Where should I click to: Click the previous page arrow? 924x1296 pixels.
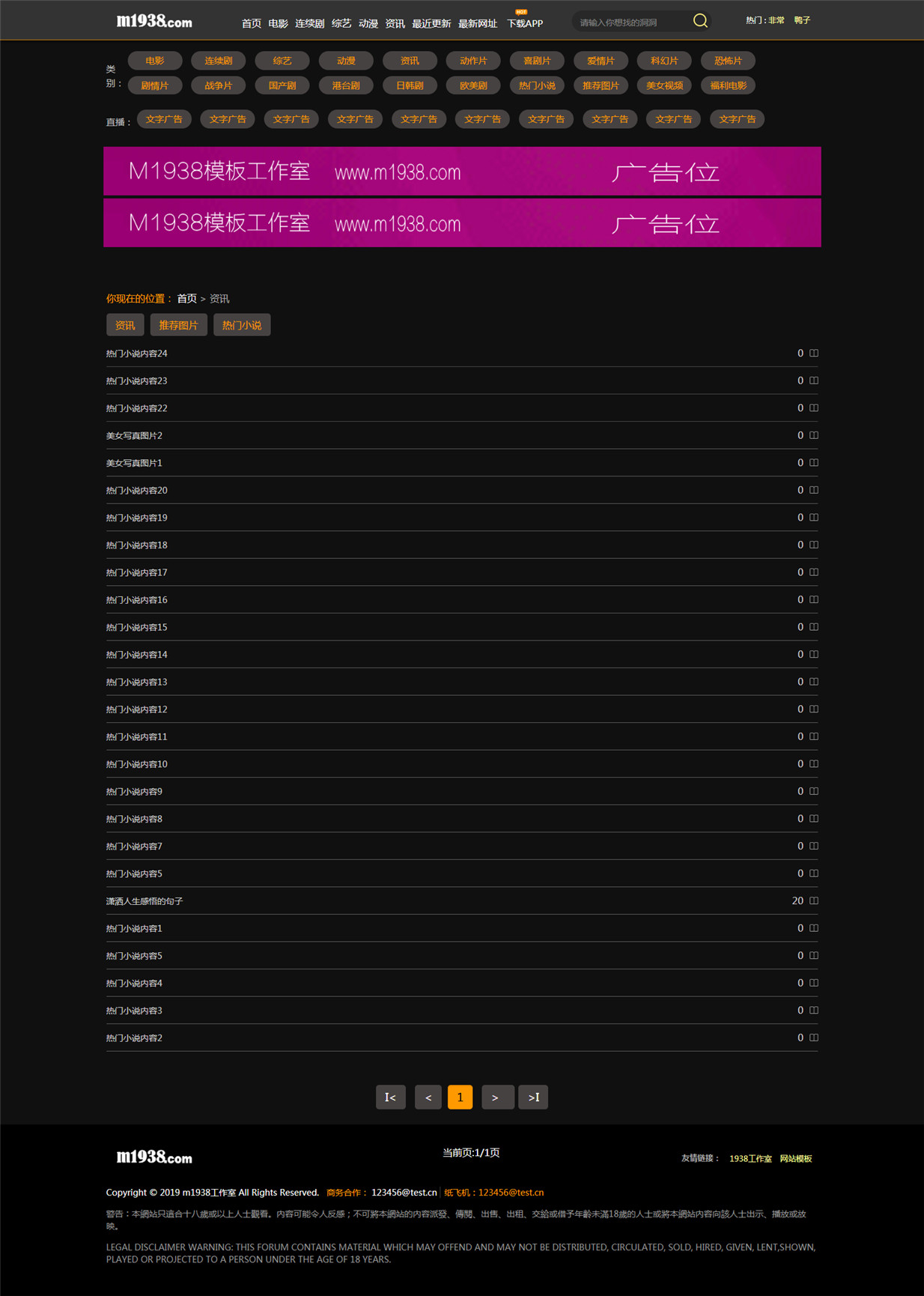click(x=428, y=1097)
